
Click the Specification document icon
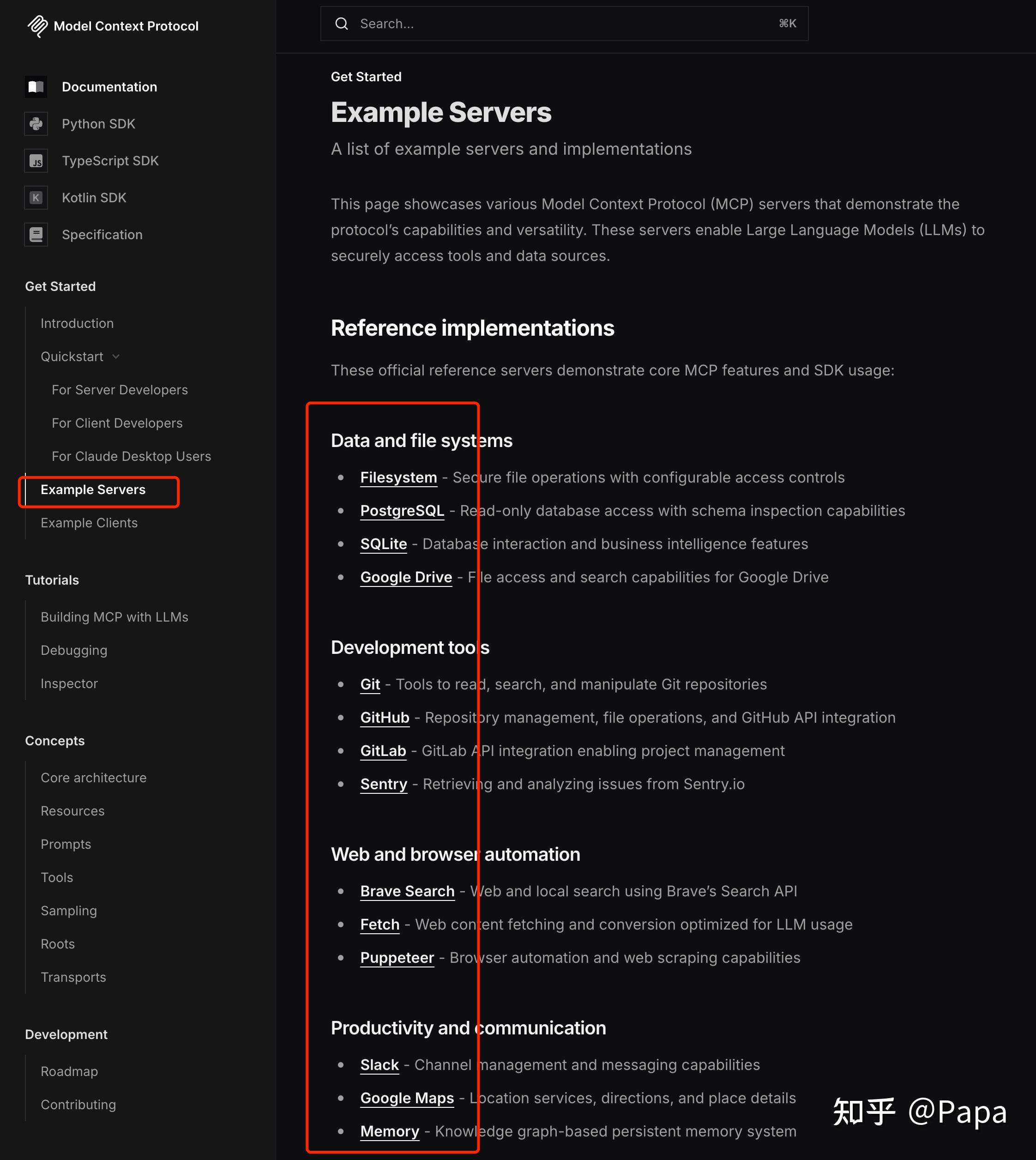point(36,235)
